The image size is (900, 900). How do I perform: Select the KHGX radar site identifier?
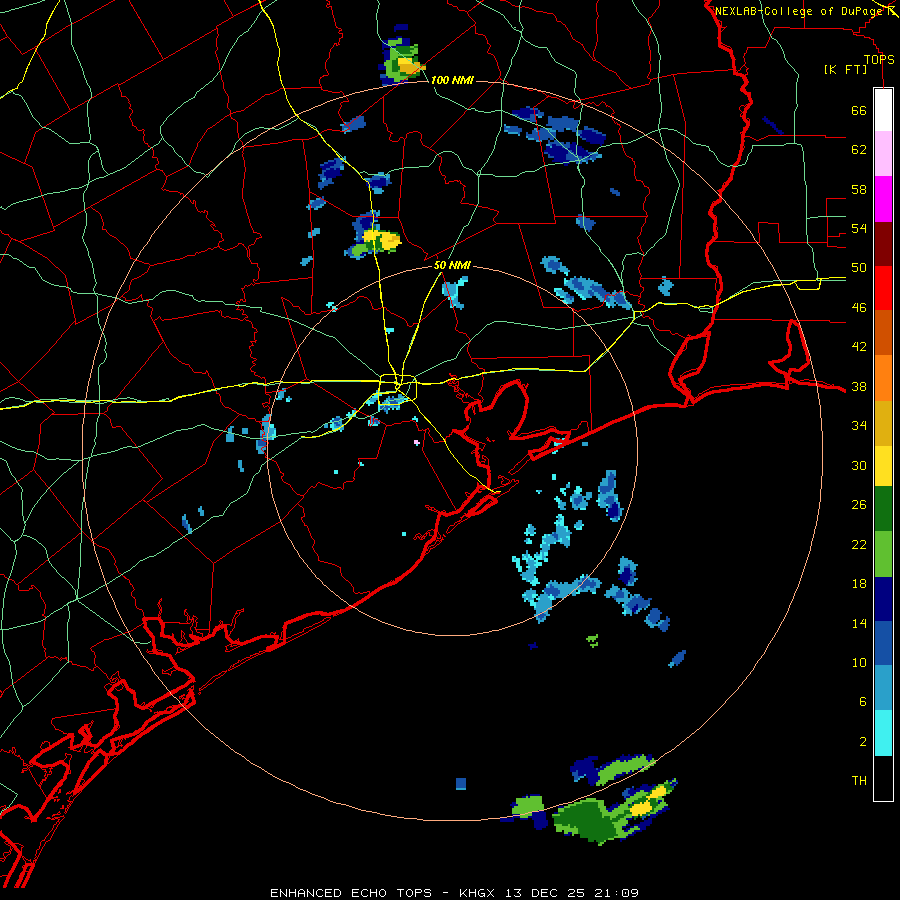coord(476,893)
